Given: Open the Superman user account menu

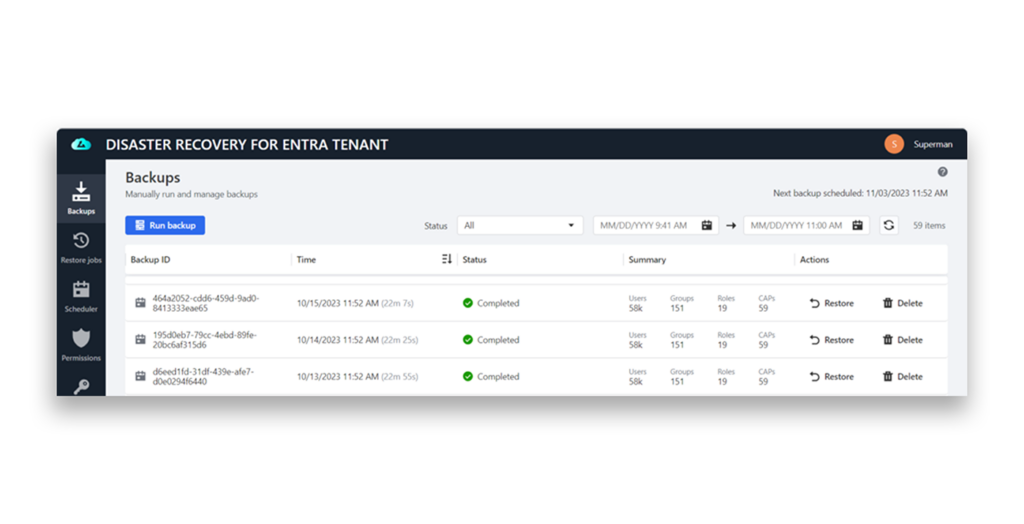Looking at the screenshot, I should (x=919, y=145).
